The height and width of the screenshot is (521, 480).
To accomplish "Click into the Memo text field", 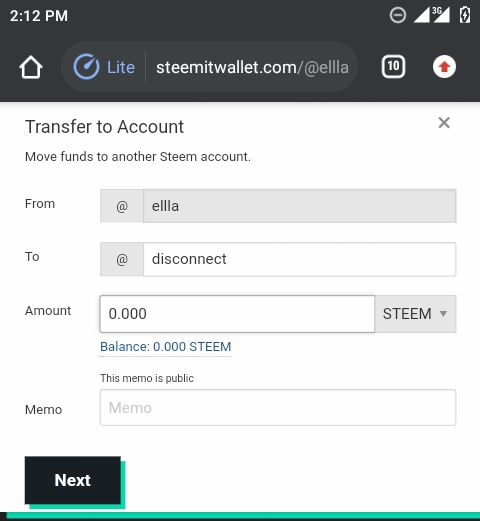I will pyautogui.click(x=278, y=407).
